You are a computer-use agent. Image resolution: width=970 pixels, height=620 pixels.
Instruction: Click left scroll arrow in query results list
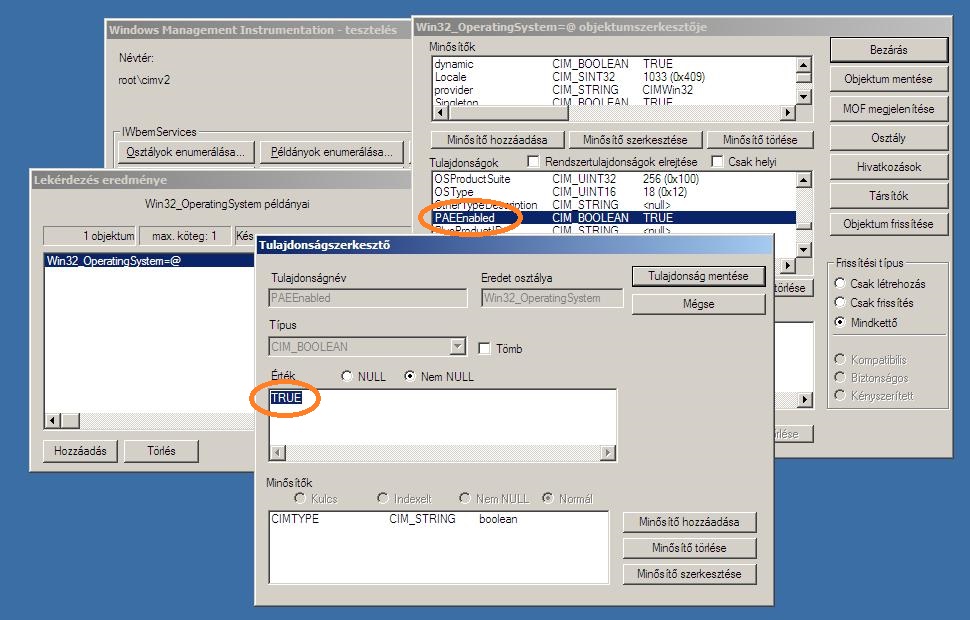pos(53,421)
